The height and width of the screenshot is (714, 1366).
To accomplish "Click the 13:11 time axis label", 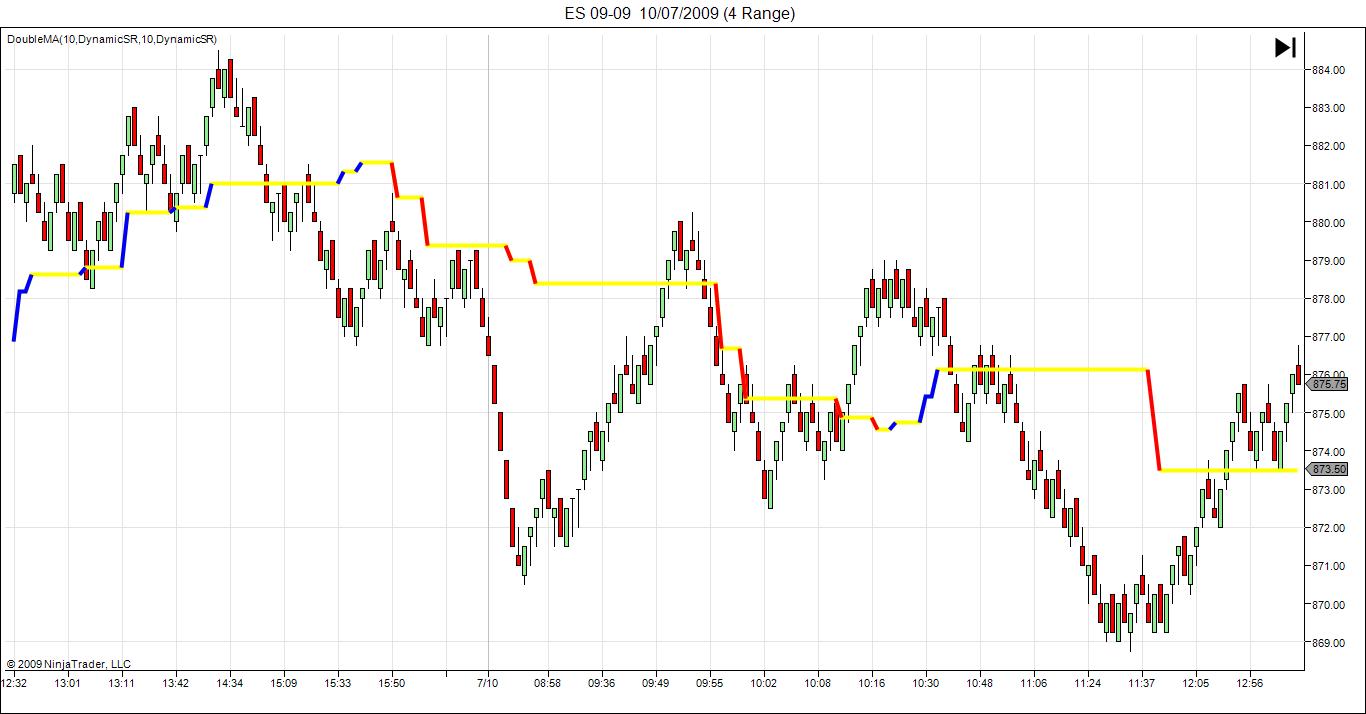I will [x=122, y=684].
